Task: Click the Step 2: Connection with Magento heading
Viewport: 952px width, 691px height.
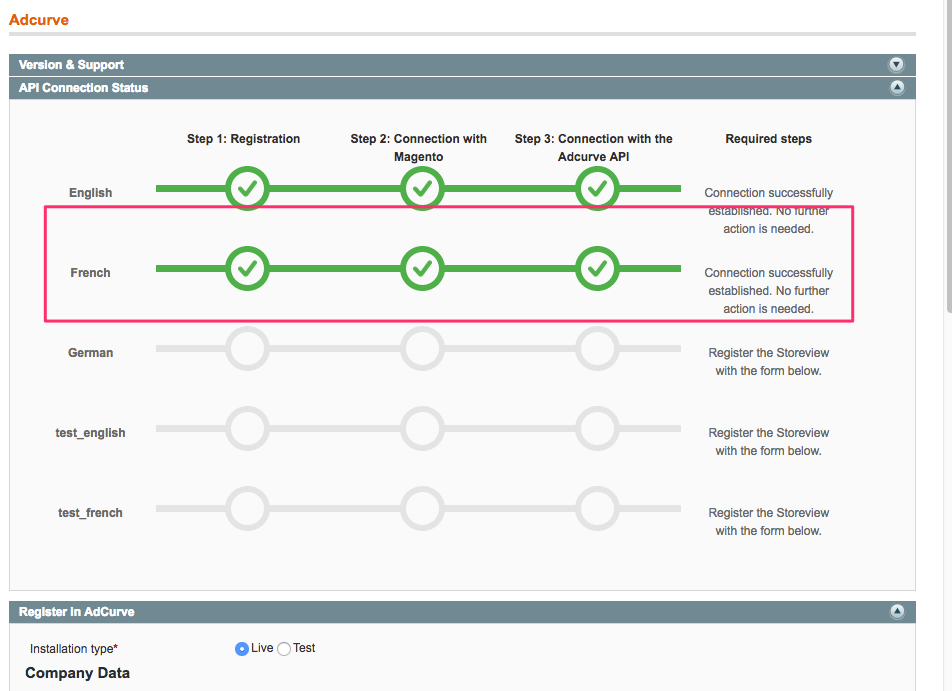Action: [418, 148]
